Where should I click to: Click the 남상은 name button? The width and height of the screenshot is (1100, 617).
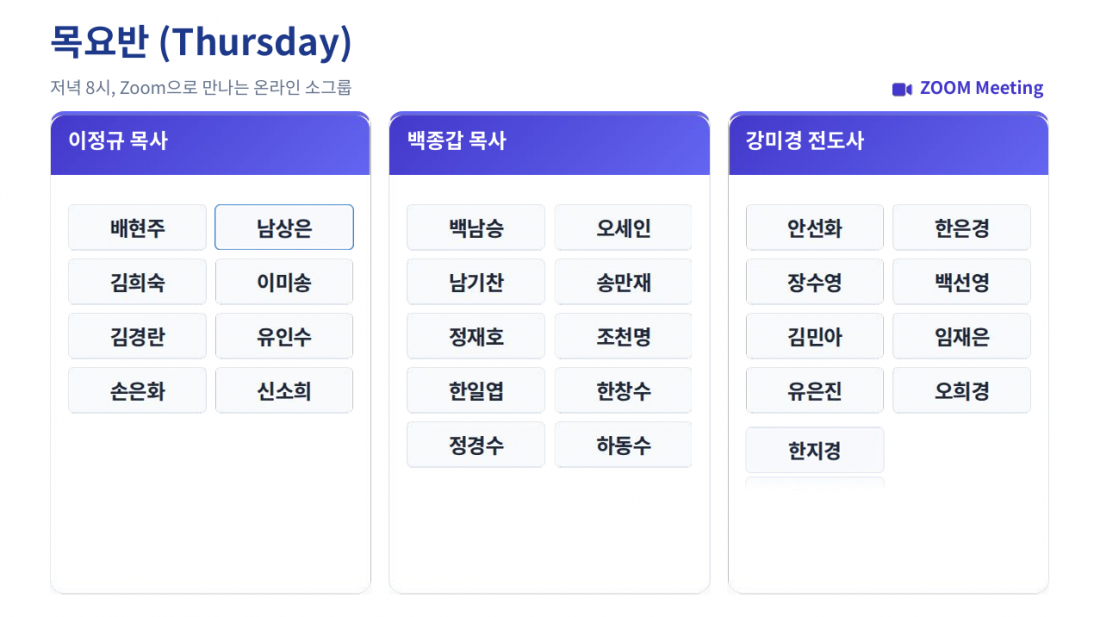click(284, 228)
